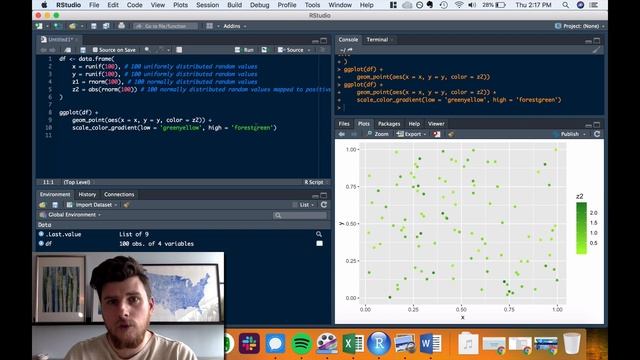Image resolution: width=640 pixels, height=360 pixels.
Task: Click the Run button
Action: 244,50
